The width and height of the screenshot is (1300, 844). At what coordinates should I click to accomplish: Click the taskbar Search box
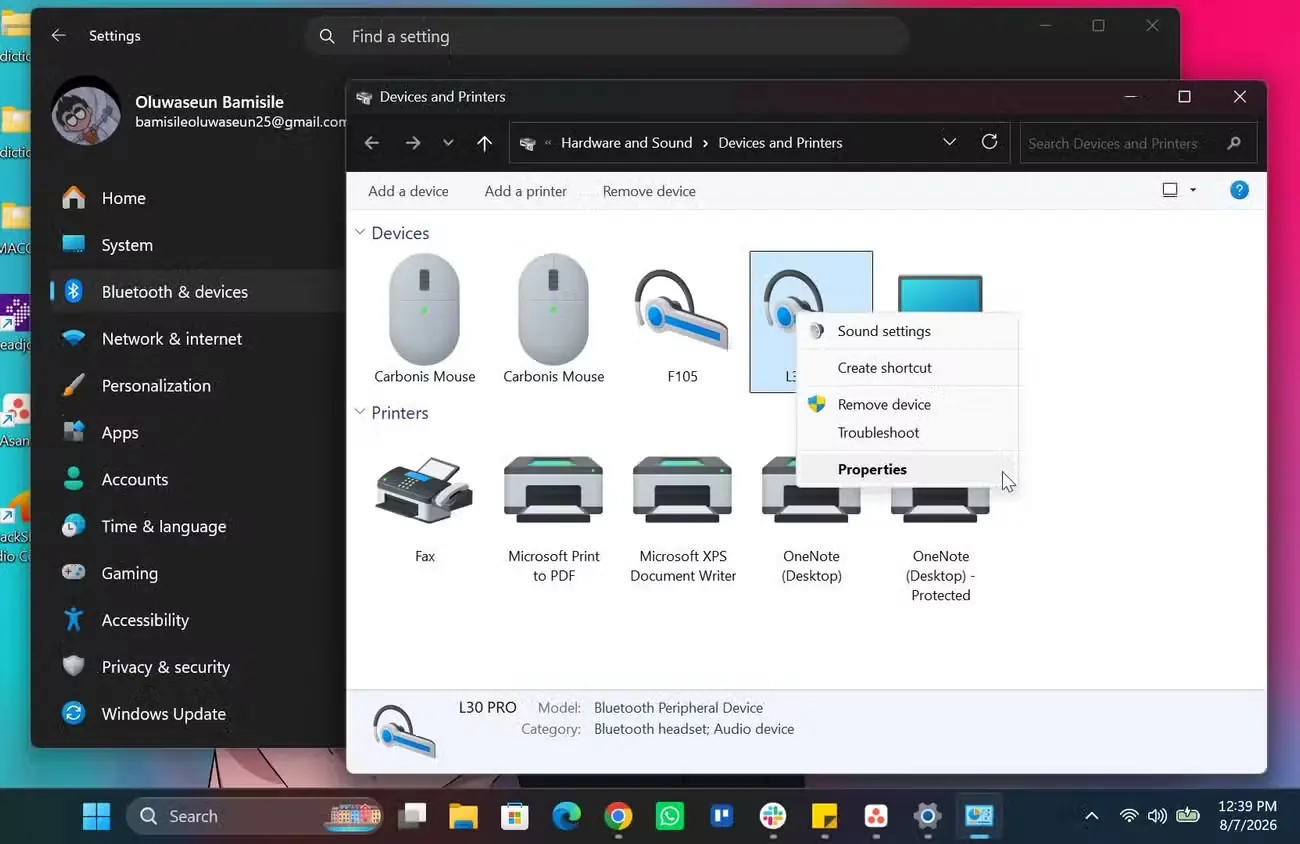(x=256, y=816)
